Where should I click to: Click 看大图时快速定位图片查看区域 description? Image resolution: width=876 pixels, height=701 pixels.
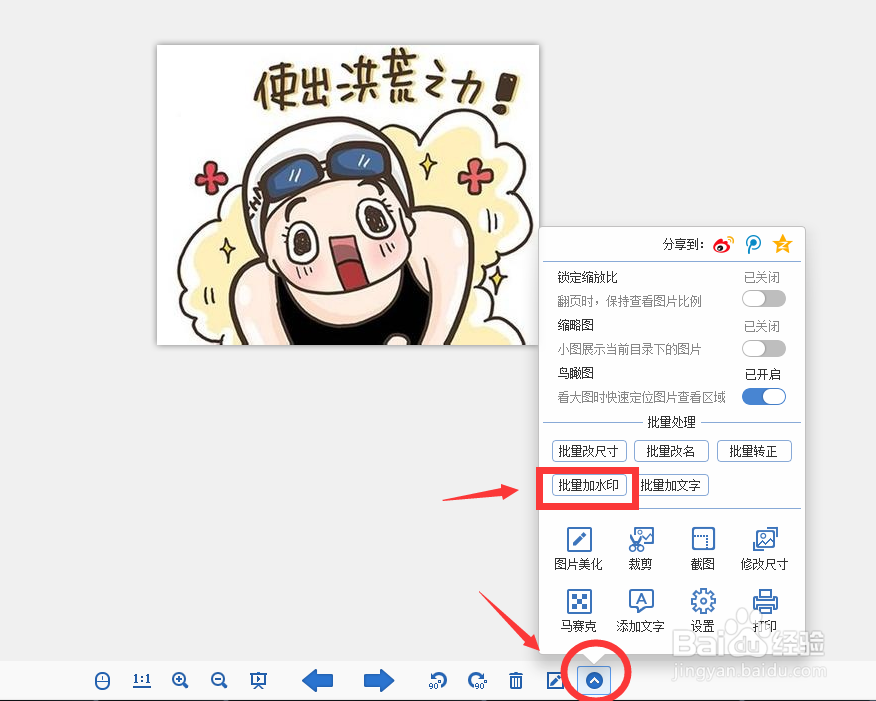(x=641, y=397)
